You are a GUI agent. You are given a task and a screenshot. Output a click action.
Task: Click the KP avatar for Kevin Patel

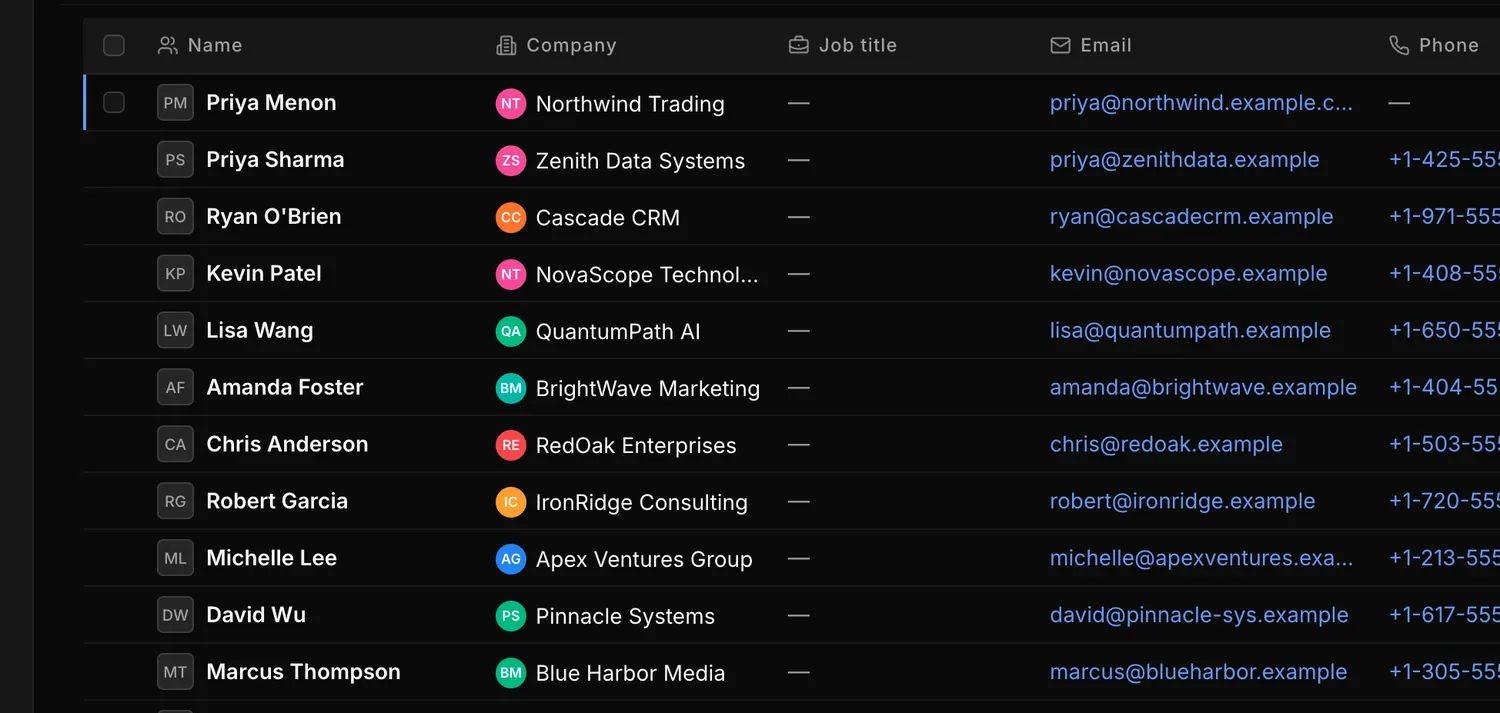(175, 274)
